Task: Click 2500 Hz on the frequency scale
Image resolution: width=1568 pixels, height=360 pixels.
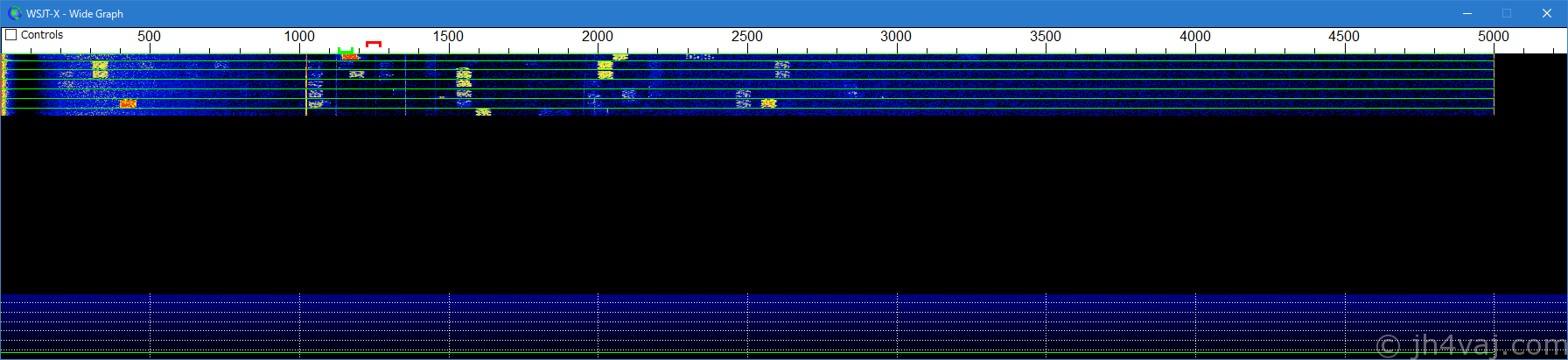Action: pos(747,37)
